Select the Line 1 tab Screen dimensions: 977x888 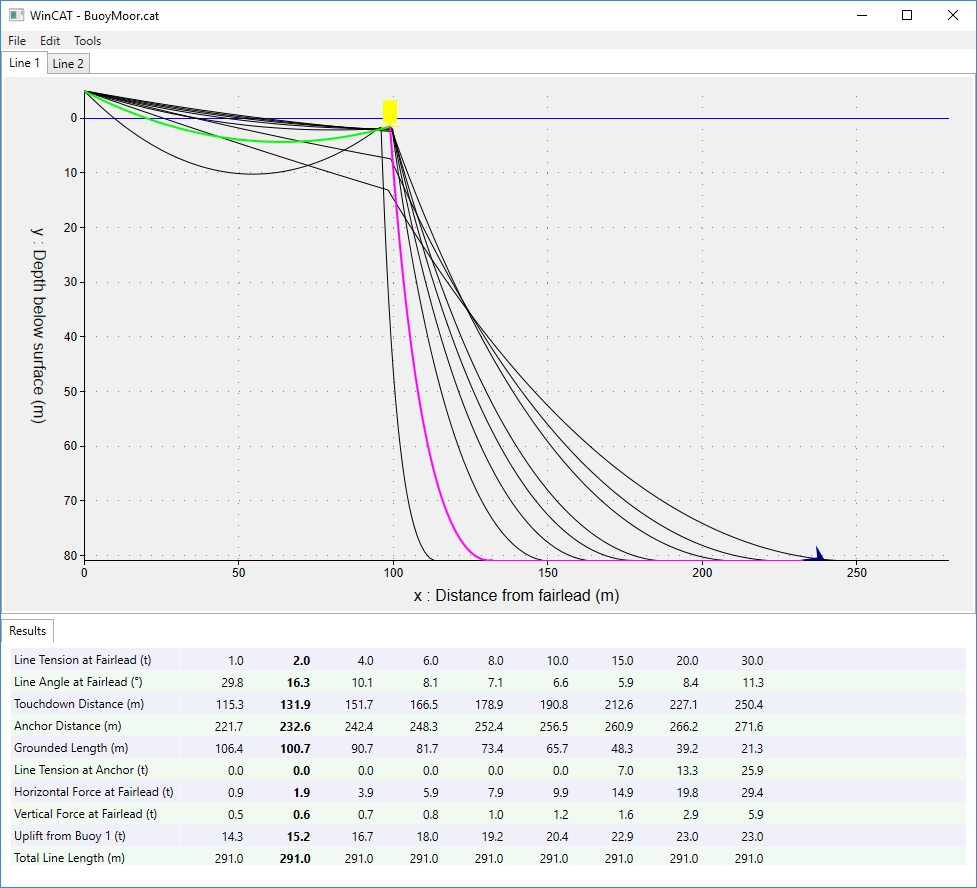[x=23, y=62]
